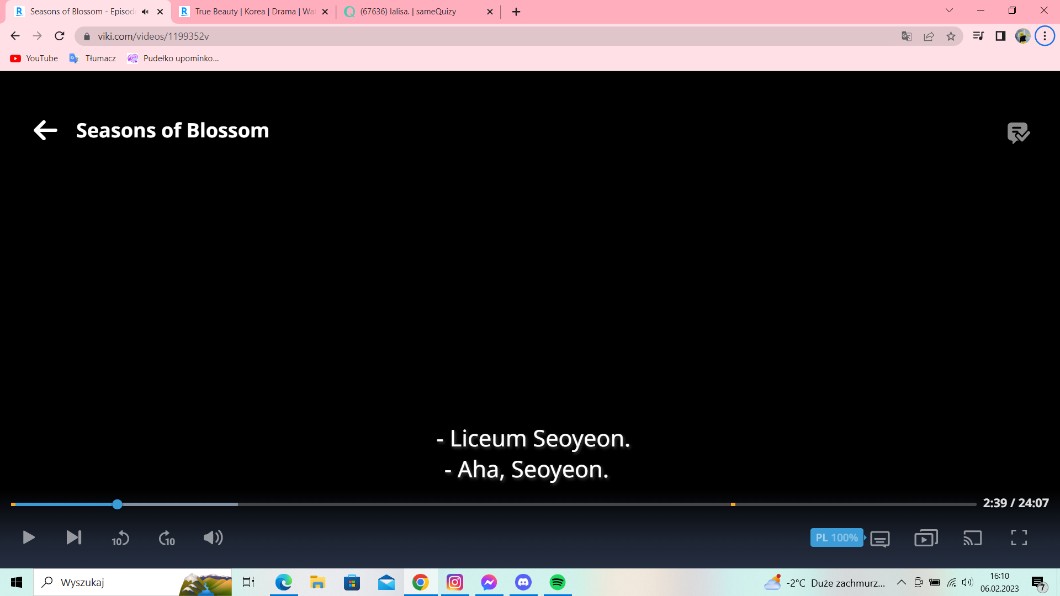Go back using arrow beside Seasons of Blossom
Viewport: 1060px width, 596px height.
coord(45,130)
